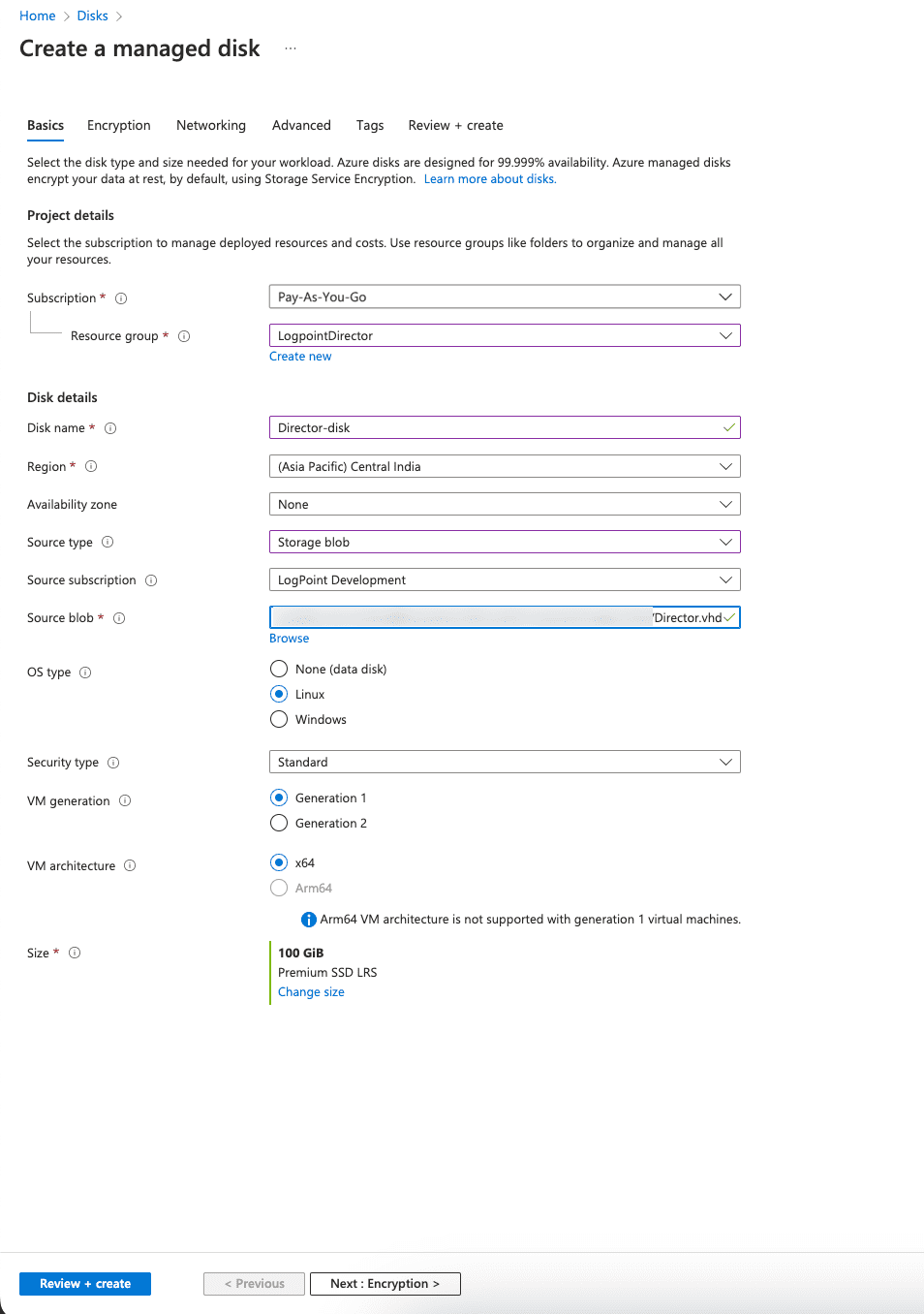The width and height of the screenshot is (924, 1314).
Task: Switch to the Encryption tab
Action: coord(118,125)
